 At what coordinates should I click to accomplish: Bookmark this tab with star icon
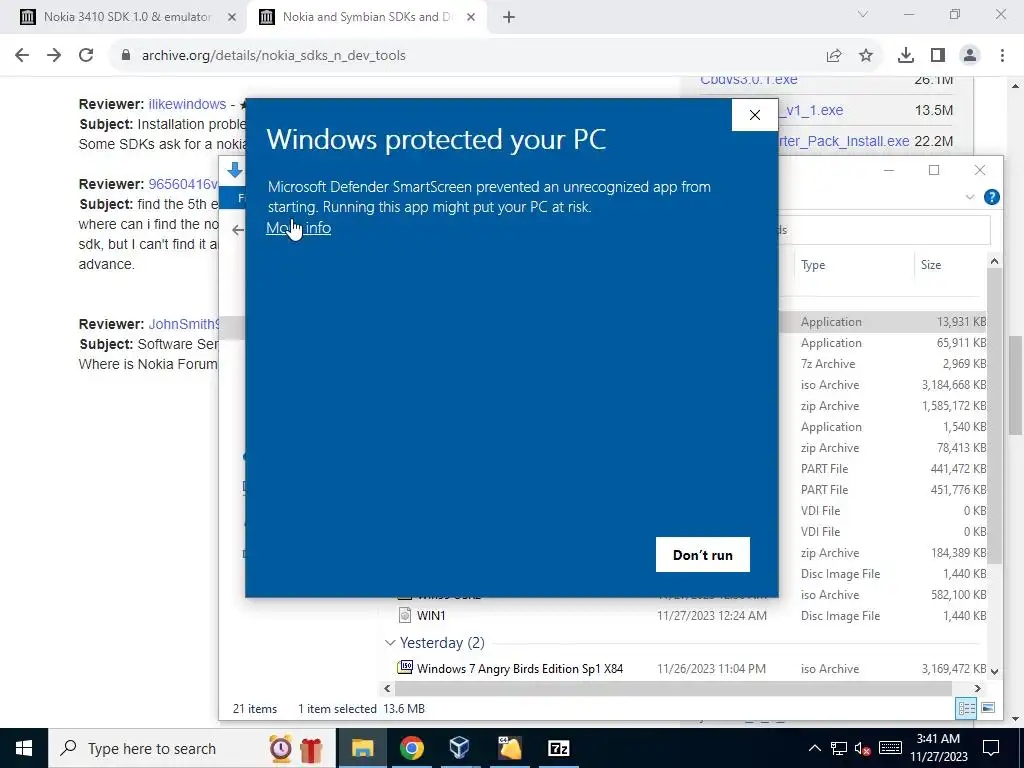(866, 56)
